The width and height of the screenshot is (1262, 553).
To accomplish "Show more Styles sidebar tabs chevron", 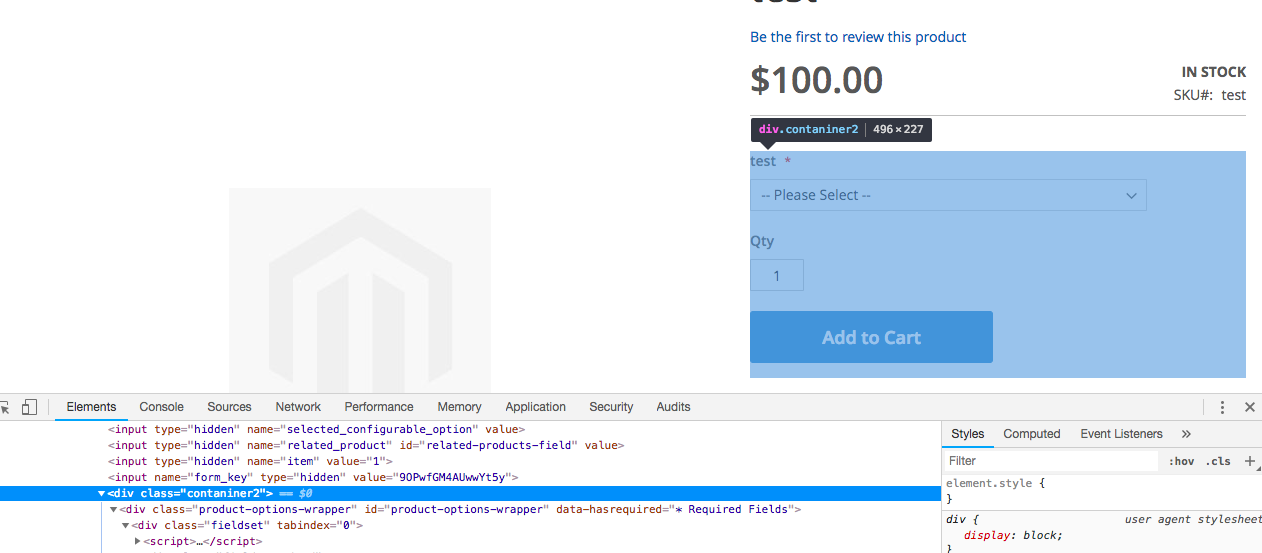I will 1186,434.
